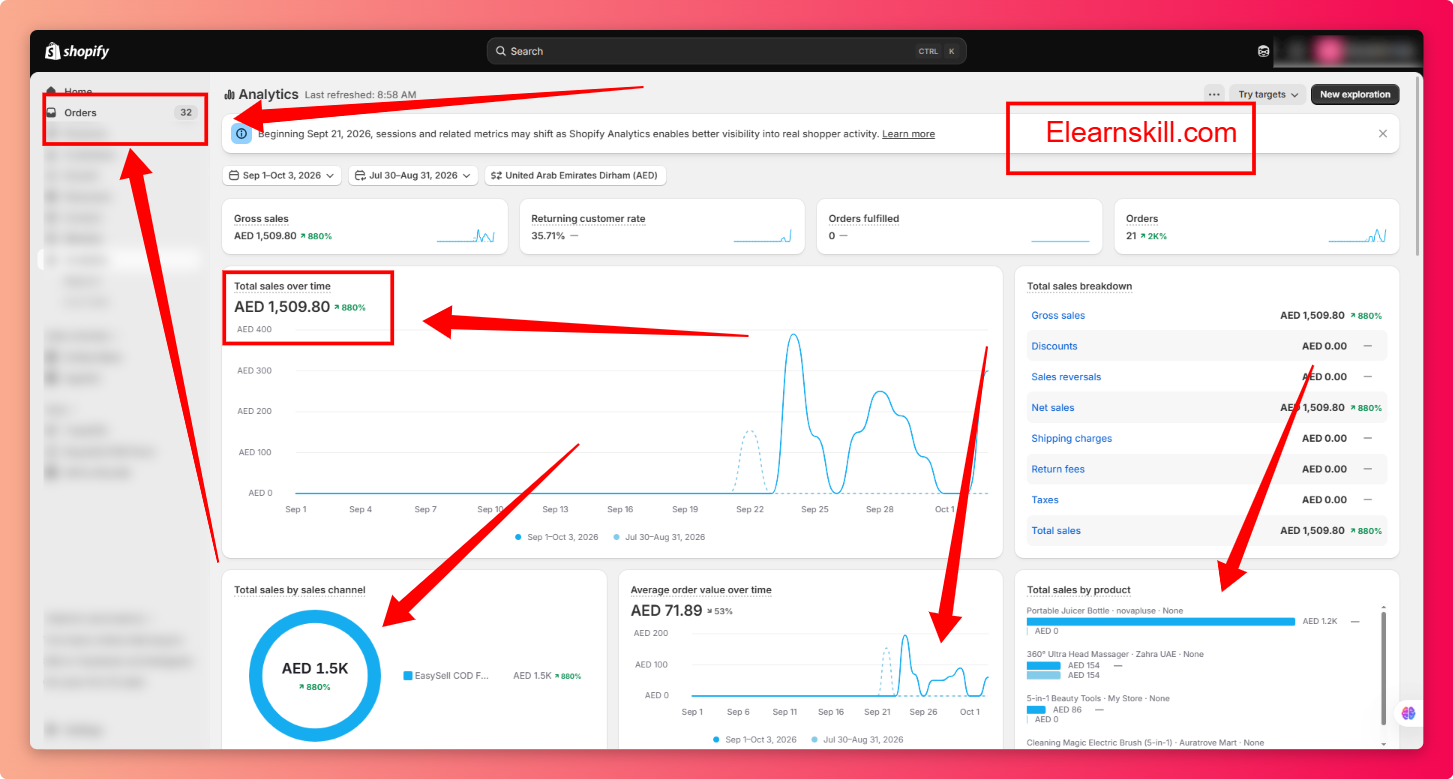Open the Shipping charges breakdown link

(x=1071, y=439)
